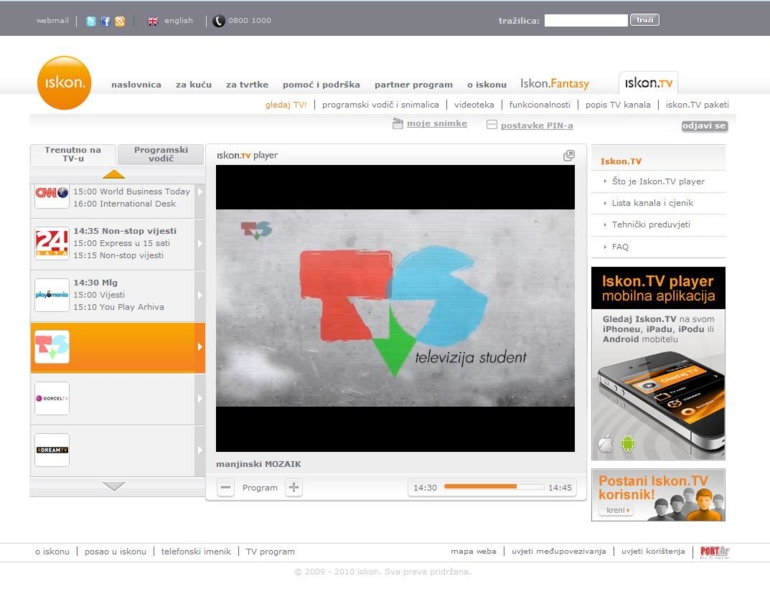This screenshot has width=770, height=591.
Task: Click the odjavi se button
Action: tap(704, 126)
